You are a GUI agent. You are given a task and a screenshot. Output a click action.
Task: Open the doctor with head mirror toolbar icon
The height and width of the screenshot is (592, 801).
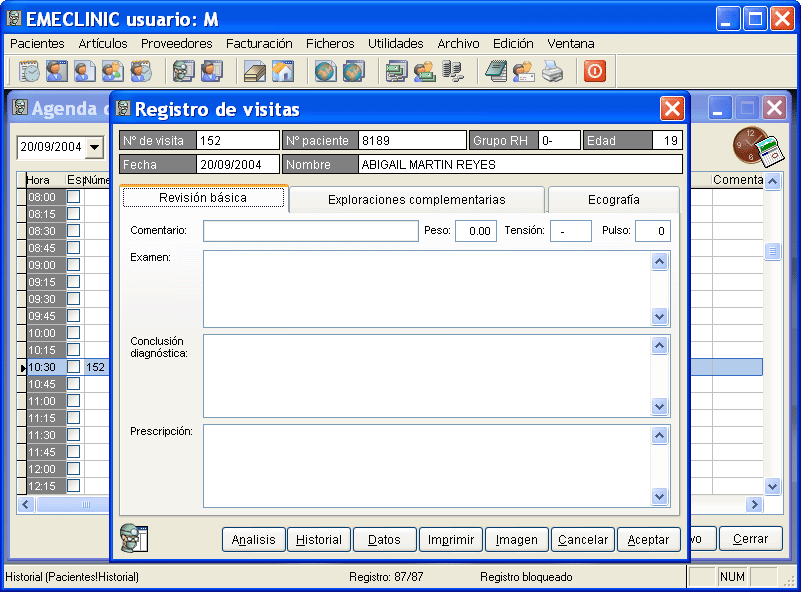click(x=183, y=71)
